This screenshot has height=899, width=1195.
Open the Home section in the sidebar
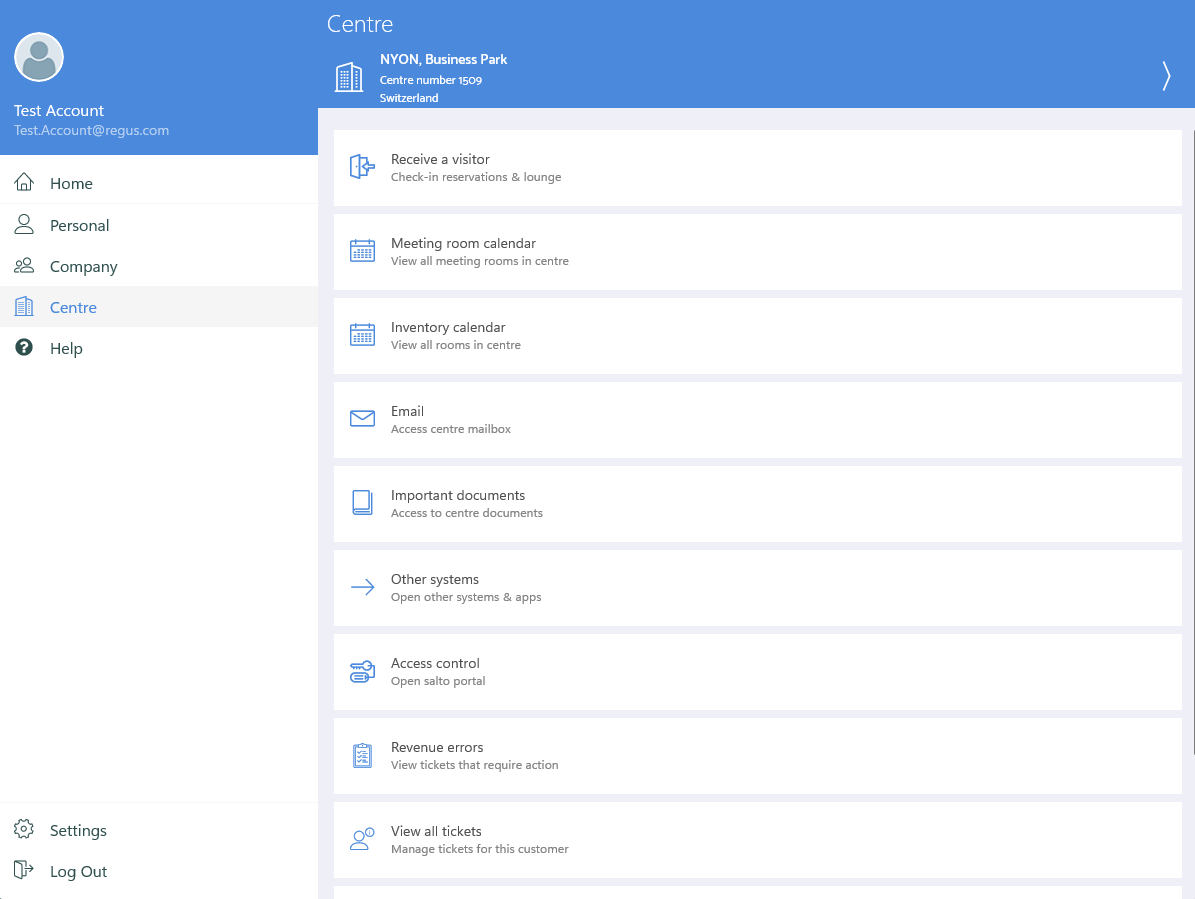point(71,183)
